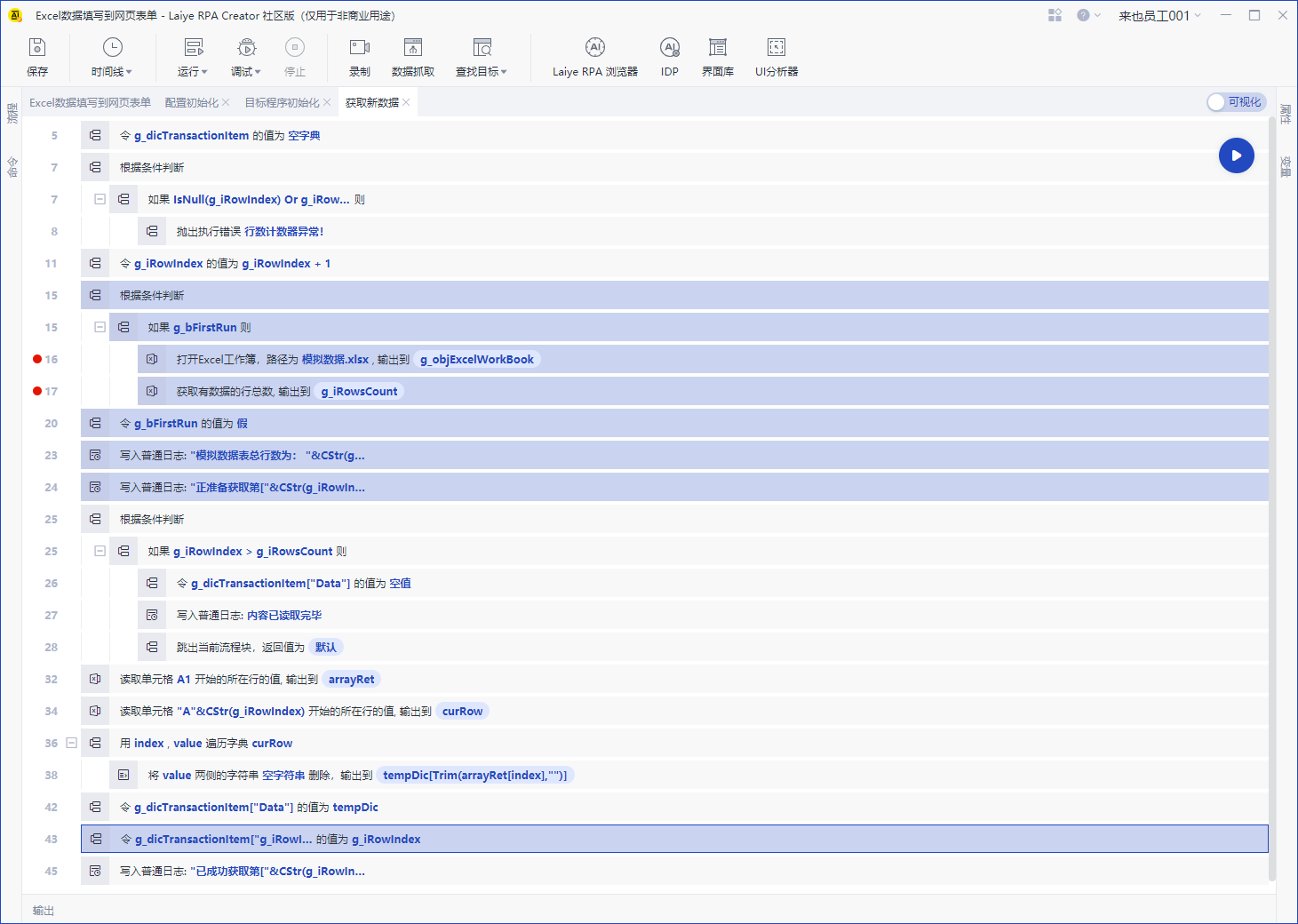Collapse the 如果 g_bFirstRun block
Screen dimensions: 1298x924
pos(100,327)
